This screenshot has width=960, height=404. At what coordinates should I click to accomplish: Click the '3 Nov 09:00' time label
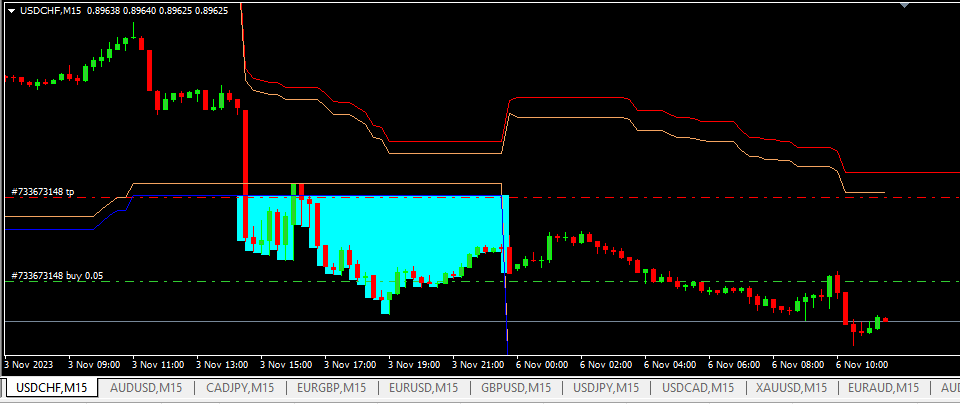[x=94, y=364]
